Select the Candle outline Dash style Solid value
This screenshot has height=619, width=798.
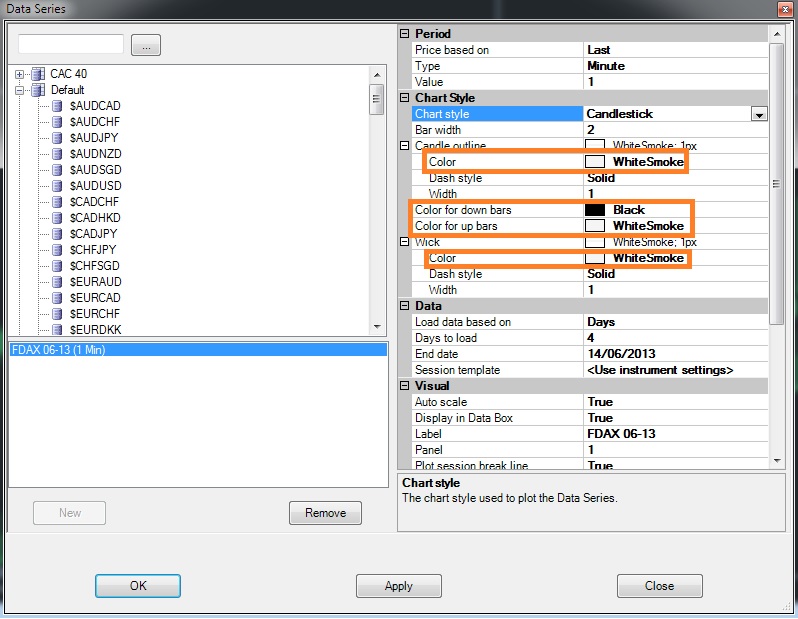[x=675, y=178]
